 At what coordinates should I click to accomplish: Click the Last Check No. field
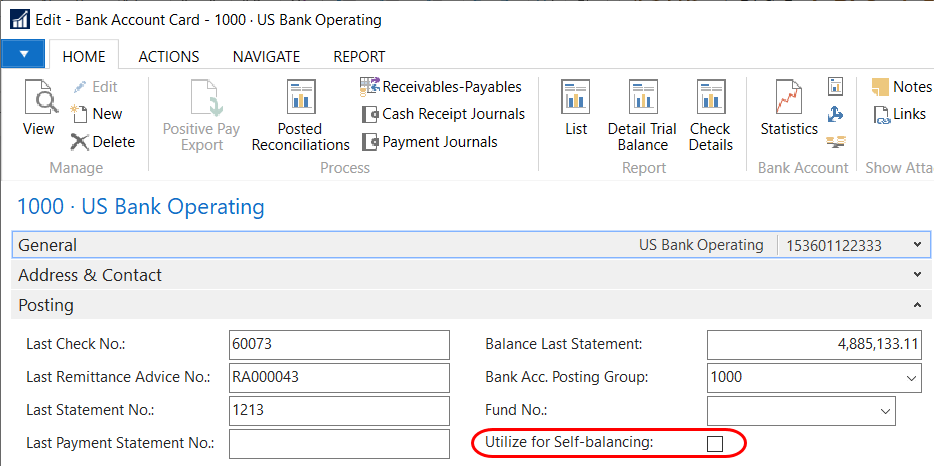pos(340,344)
